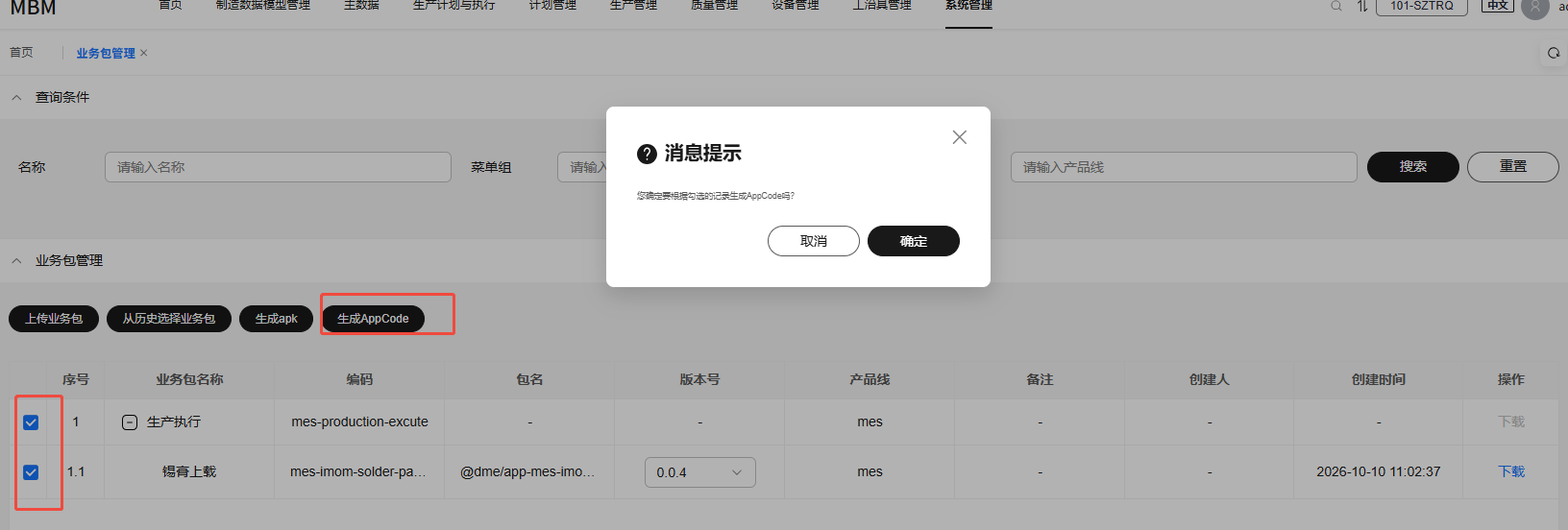Uncheck the checkbox for row 1.1

pos(31,472)
